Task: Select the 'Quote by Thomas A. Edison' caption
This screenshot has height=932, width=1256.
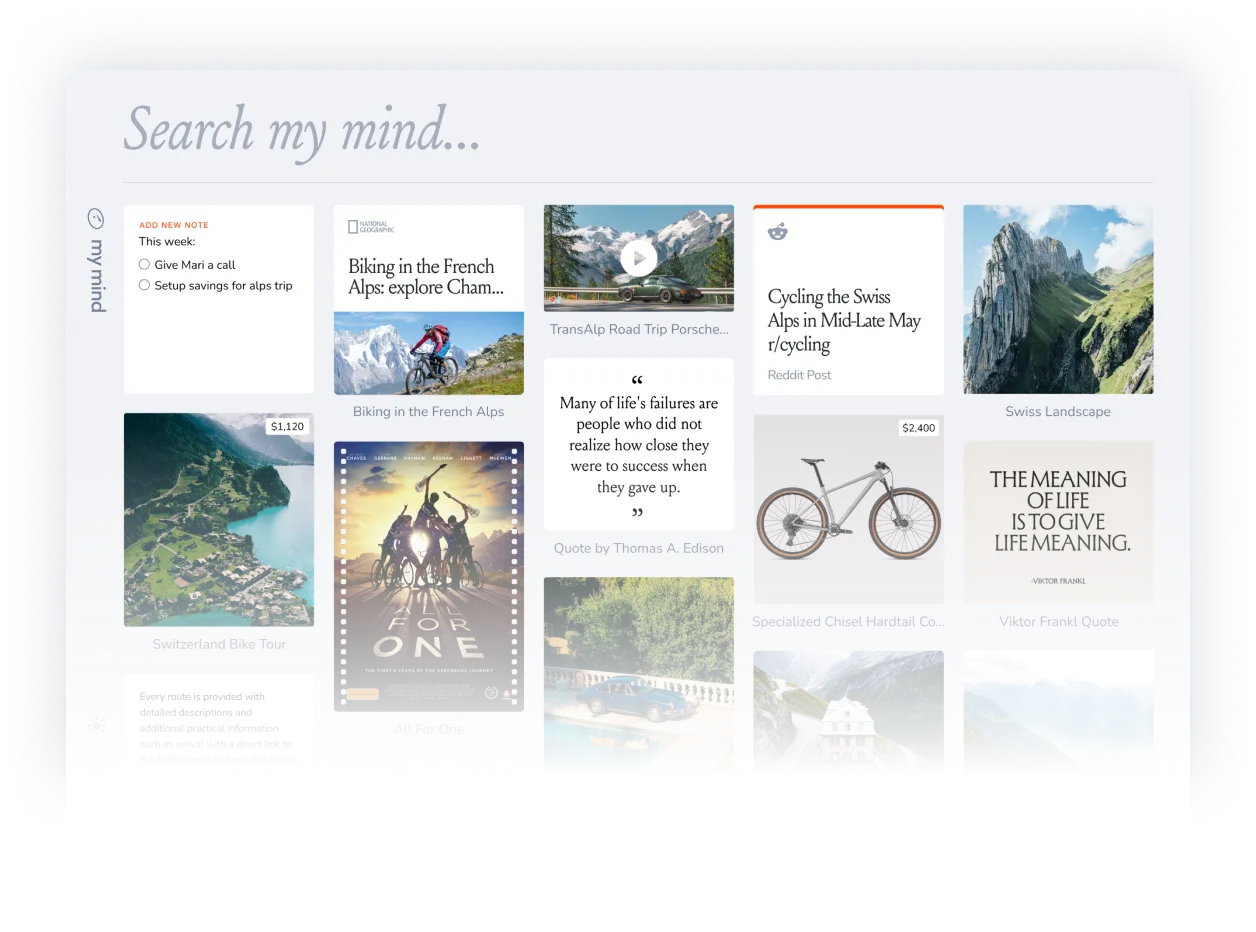Action: pos(638,548)
